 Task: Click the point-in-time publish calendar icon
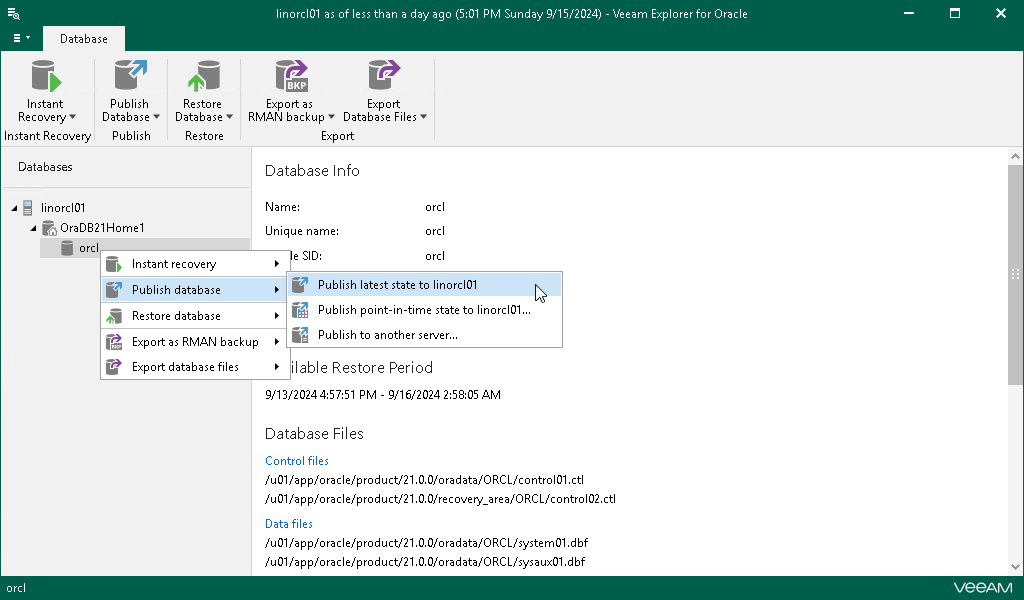(300, 310)
